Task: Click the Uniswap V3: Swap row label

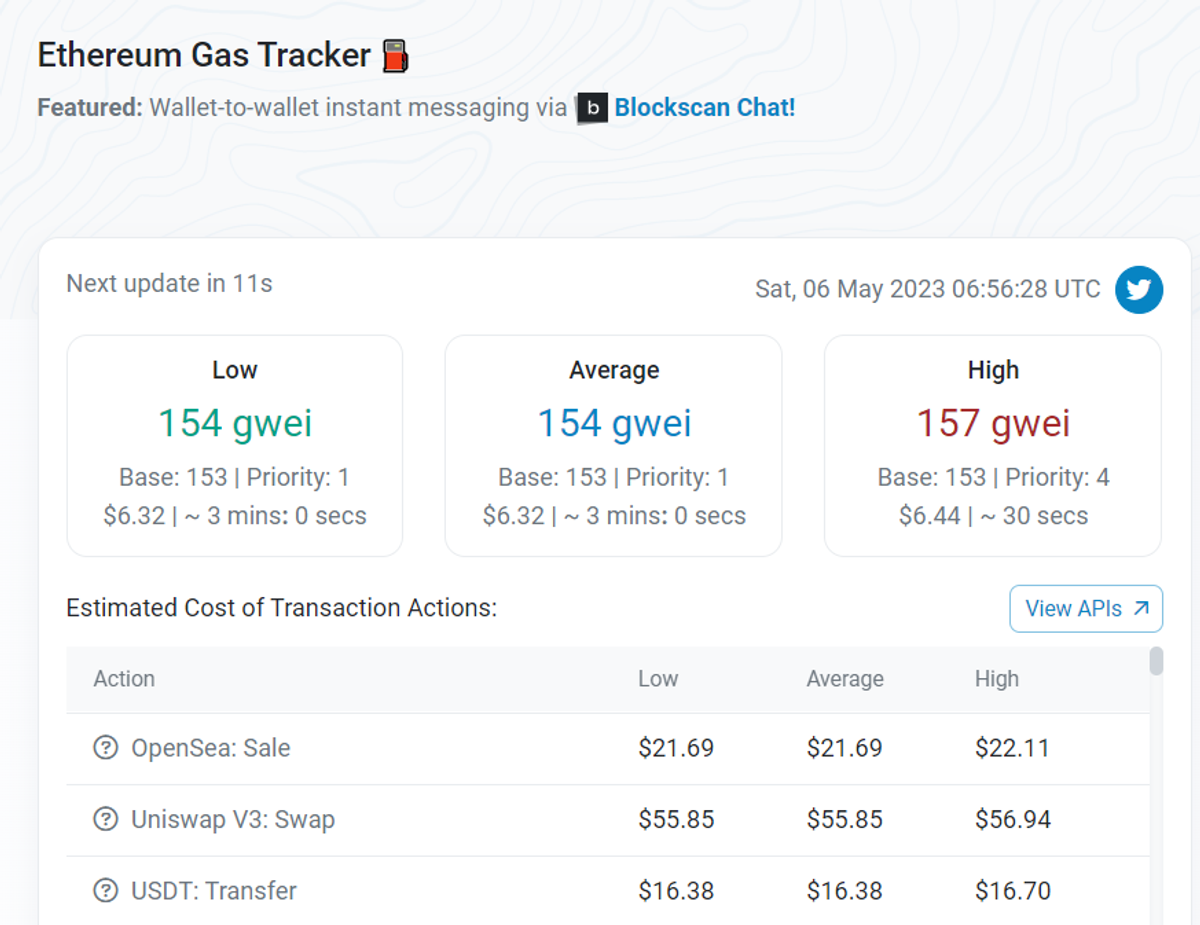Action: (233, 819)
